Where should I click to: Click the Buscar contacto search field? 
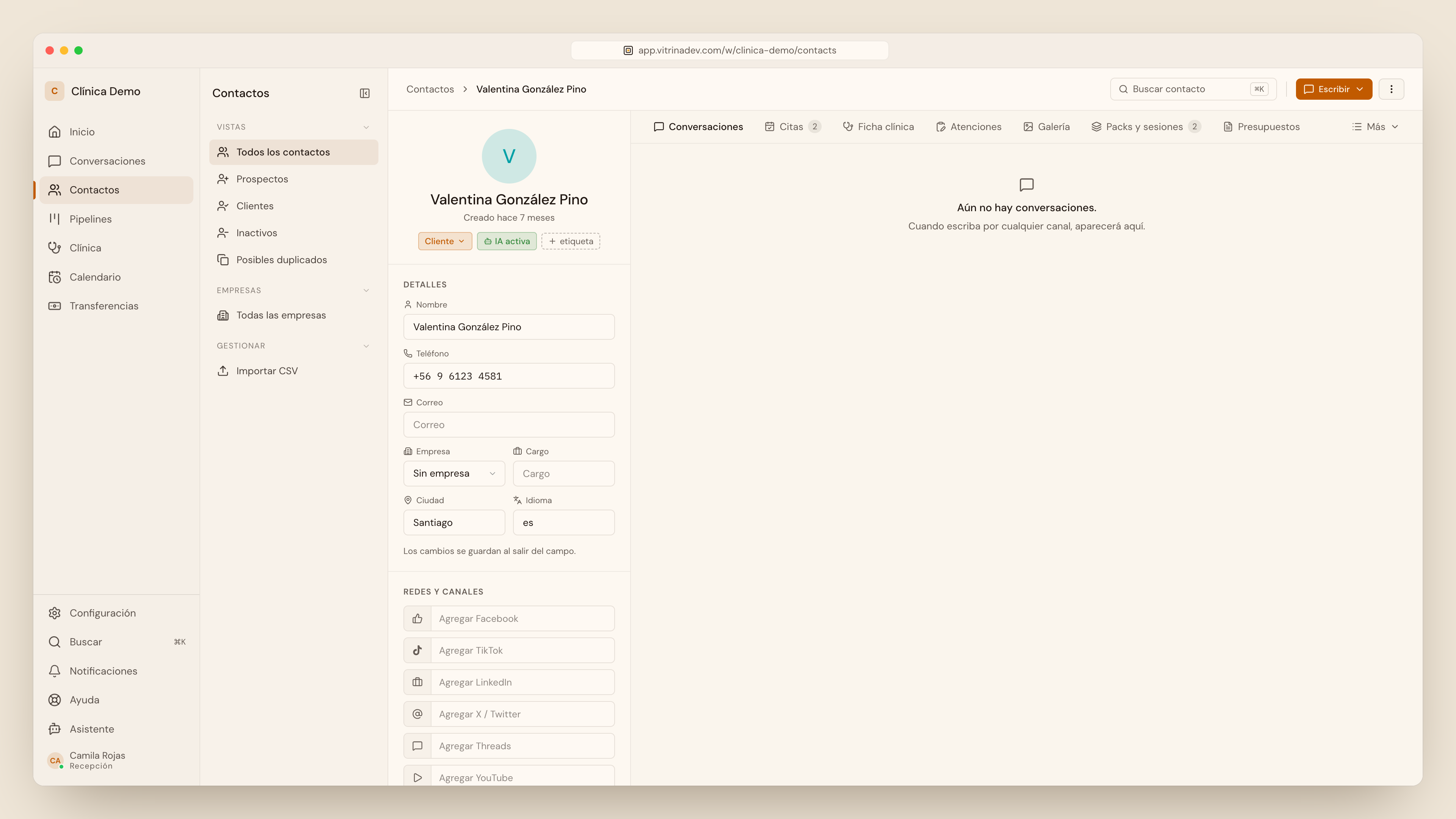tap(1192, 89)
